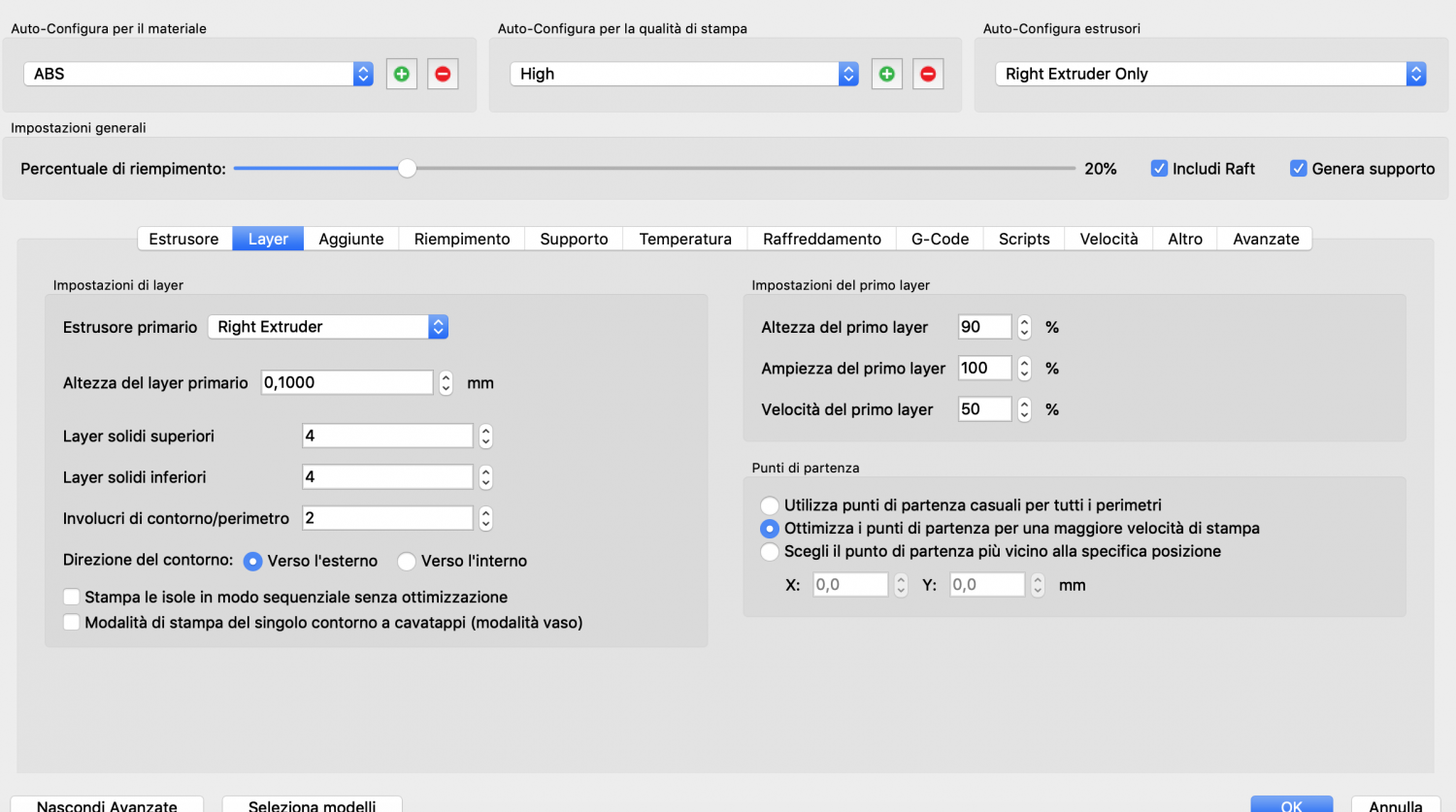This screenshot has width=1456, height=812.
Task: Click red minus icon next to ABS material
Action: pos(443,74)
